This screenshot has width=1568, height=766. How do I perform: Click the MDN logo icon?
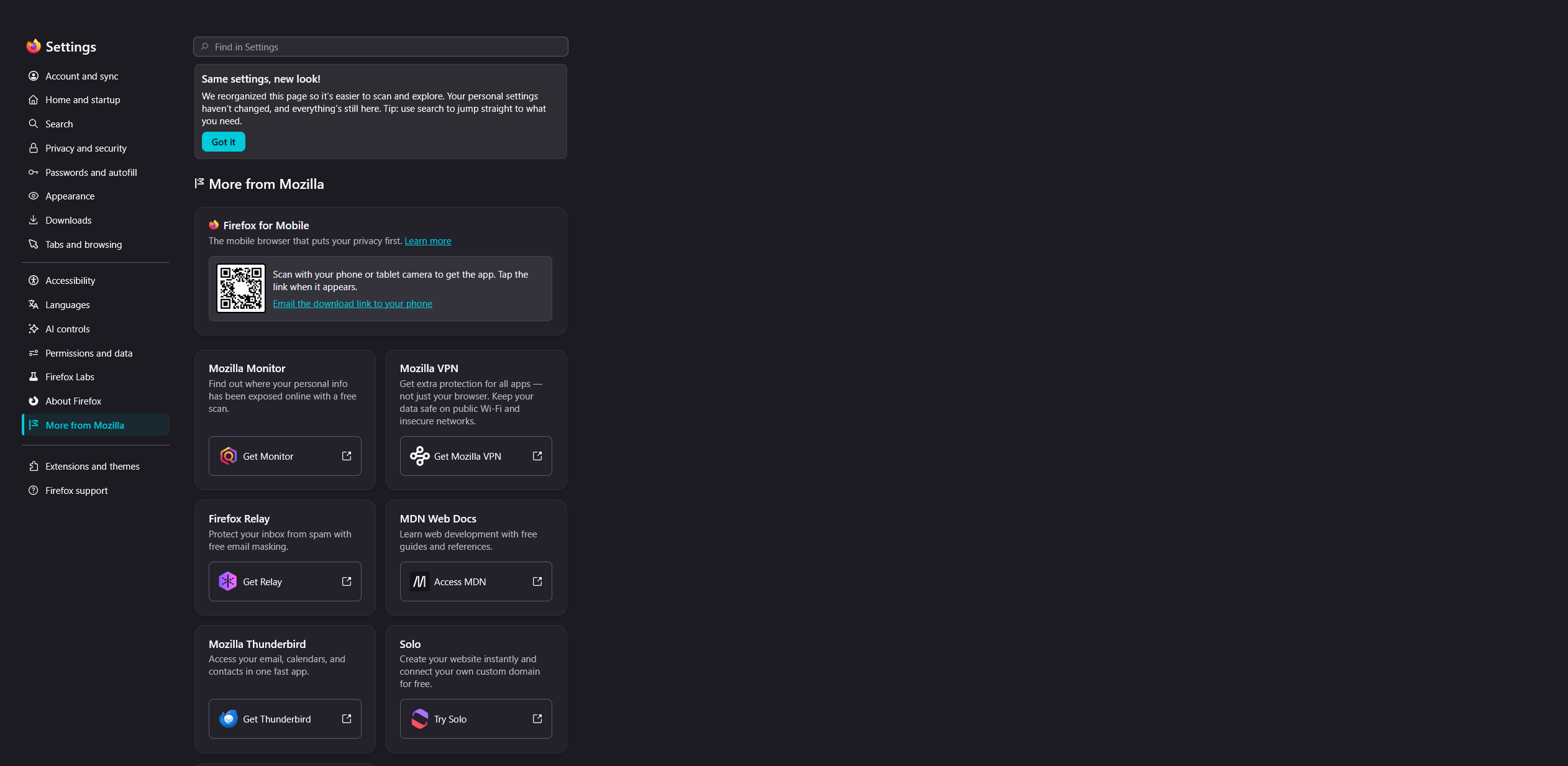[x=419, y=581]
